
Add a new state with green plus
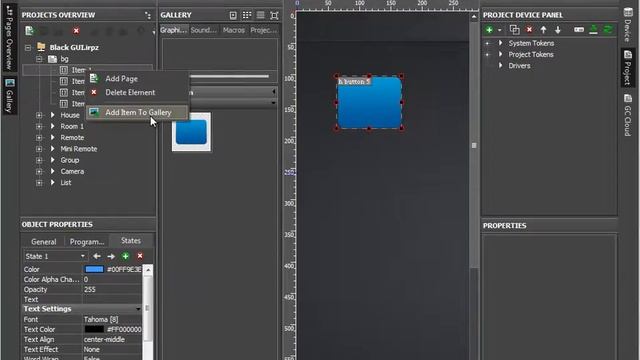[x=125, y=256]
